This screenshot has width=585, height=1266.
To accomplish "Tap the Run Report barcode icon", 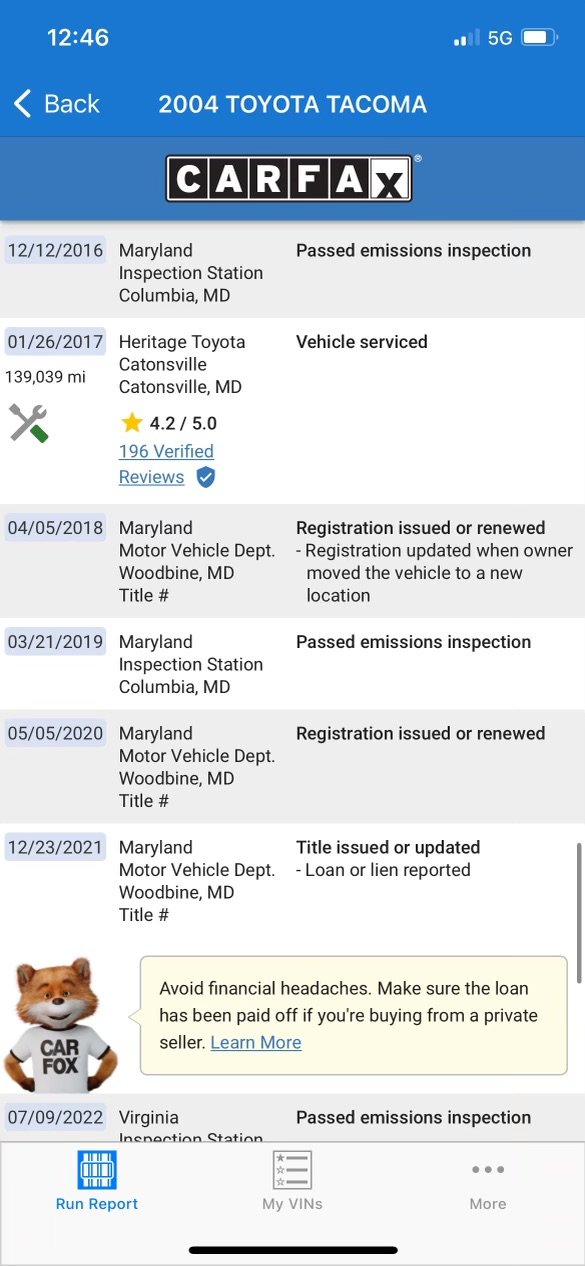I will point(97,1169).
